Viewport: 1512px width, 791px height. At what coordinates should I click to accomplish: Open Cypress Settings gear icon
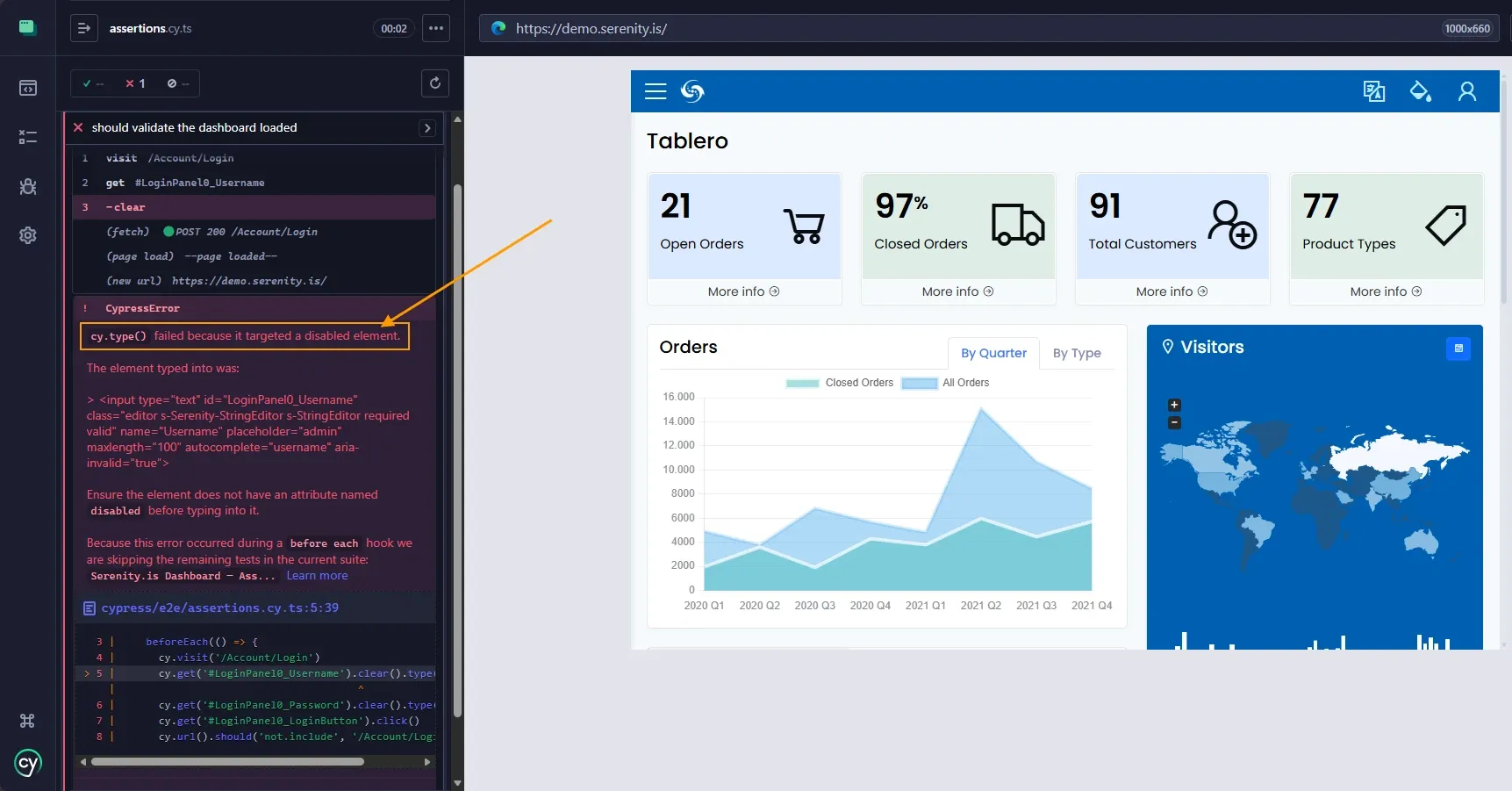point(28,235)
